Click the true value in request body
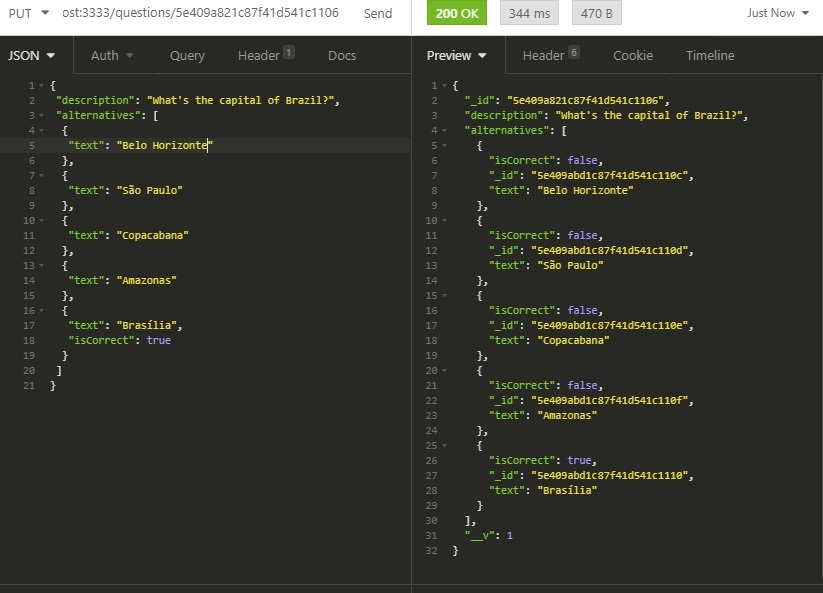 159,341
